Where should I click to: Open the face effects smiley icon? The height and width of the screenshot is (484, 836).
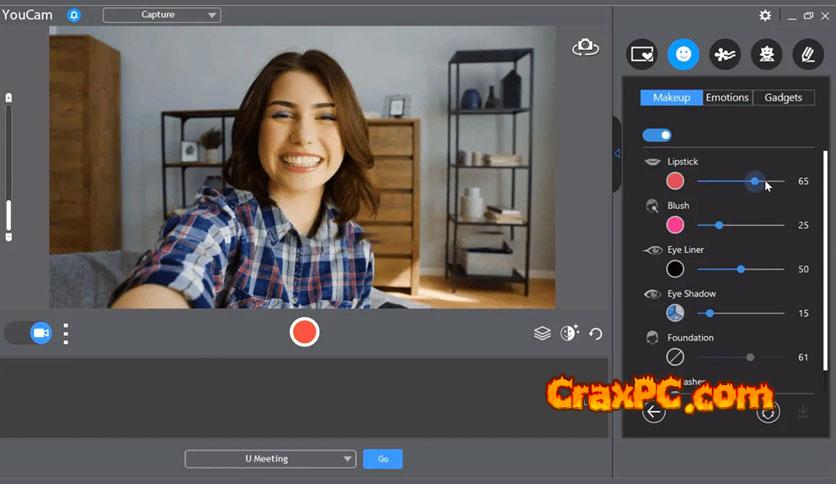pos(683,54)
